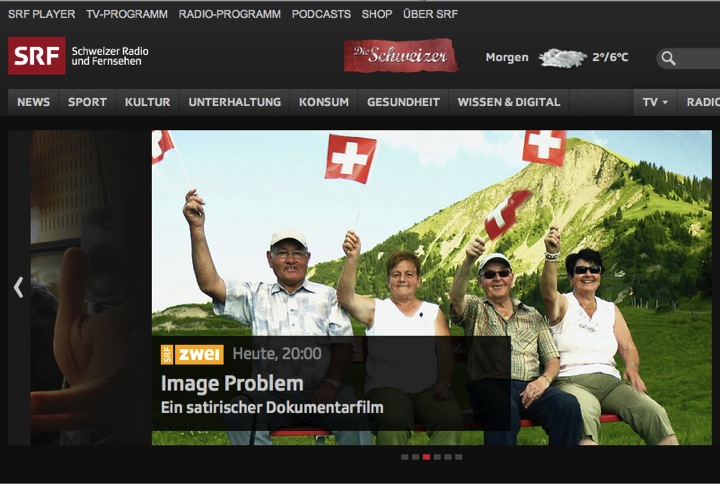Open the RADIO-PROGRAMM link
The height and width of the screenshot is (484, 720).
pos(230,14)
